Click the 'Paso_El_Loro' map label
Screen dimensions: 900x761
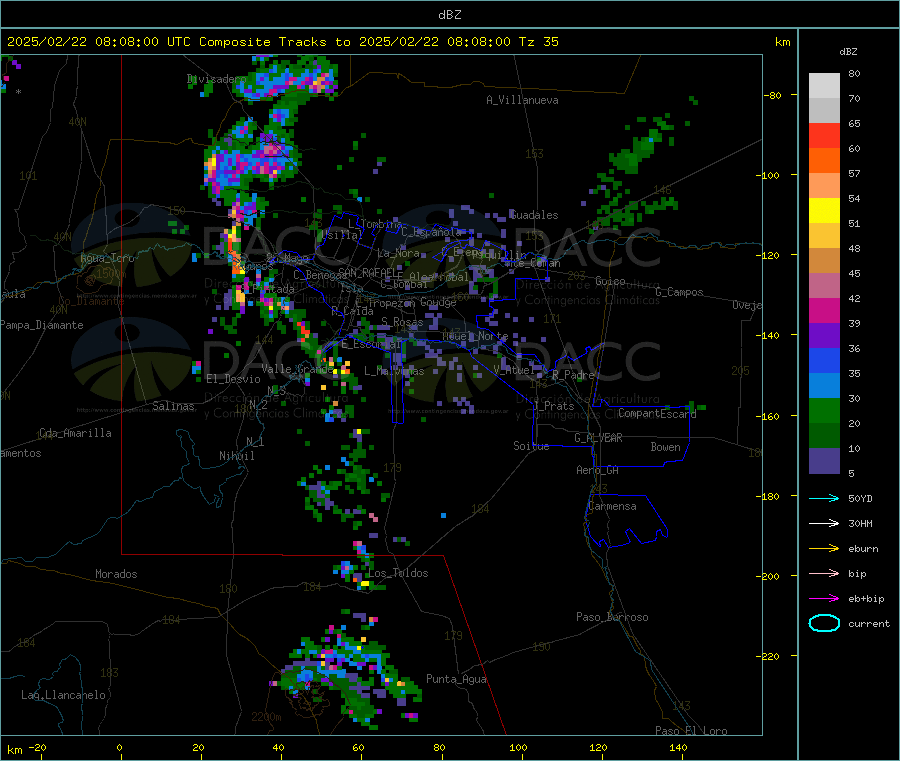point(691,731)
